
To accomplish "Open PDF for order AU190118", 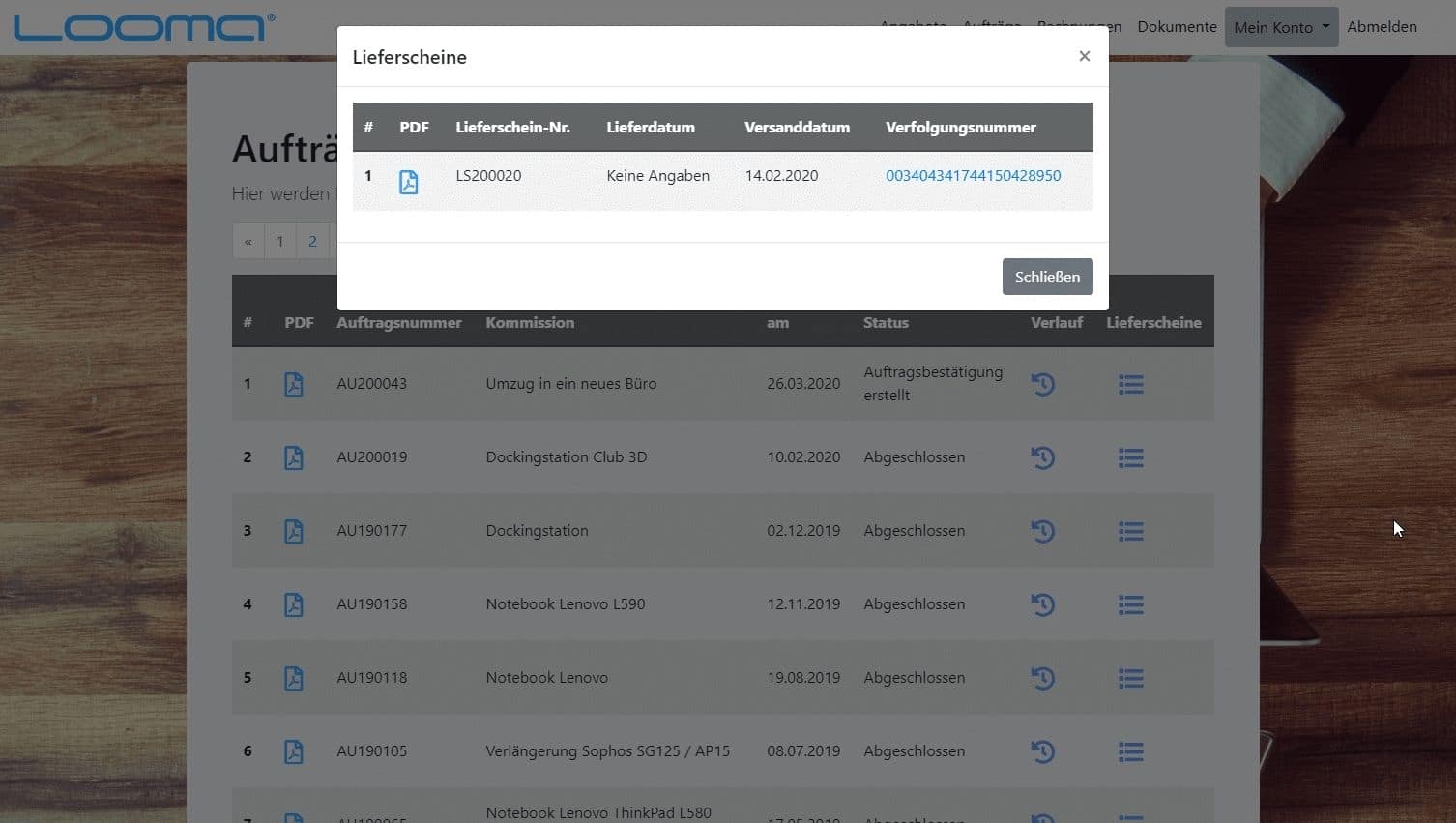I will 294,678.
